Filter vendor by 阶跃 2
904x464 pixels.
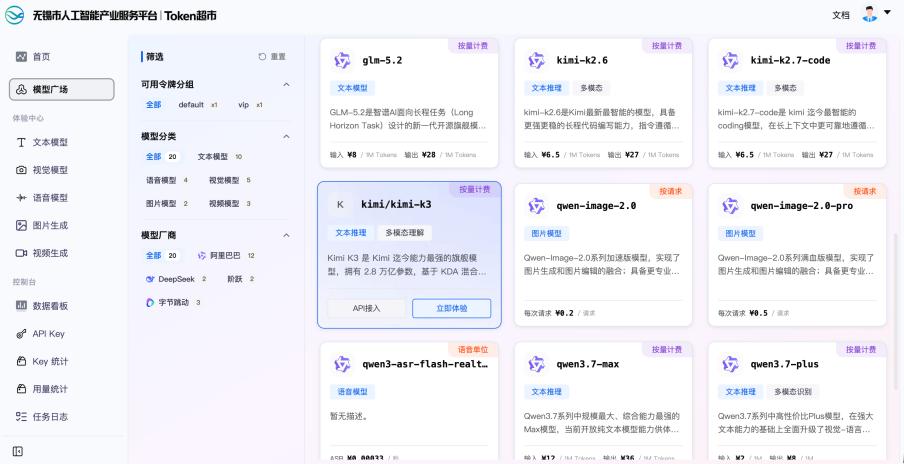(240, 279)
